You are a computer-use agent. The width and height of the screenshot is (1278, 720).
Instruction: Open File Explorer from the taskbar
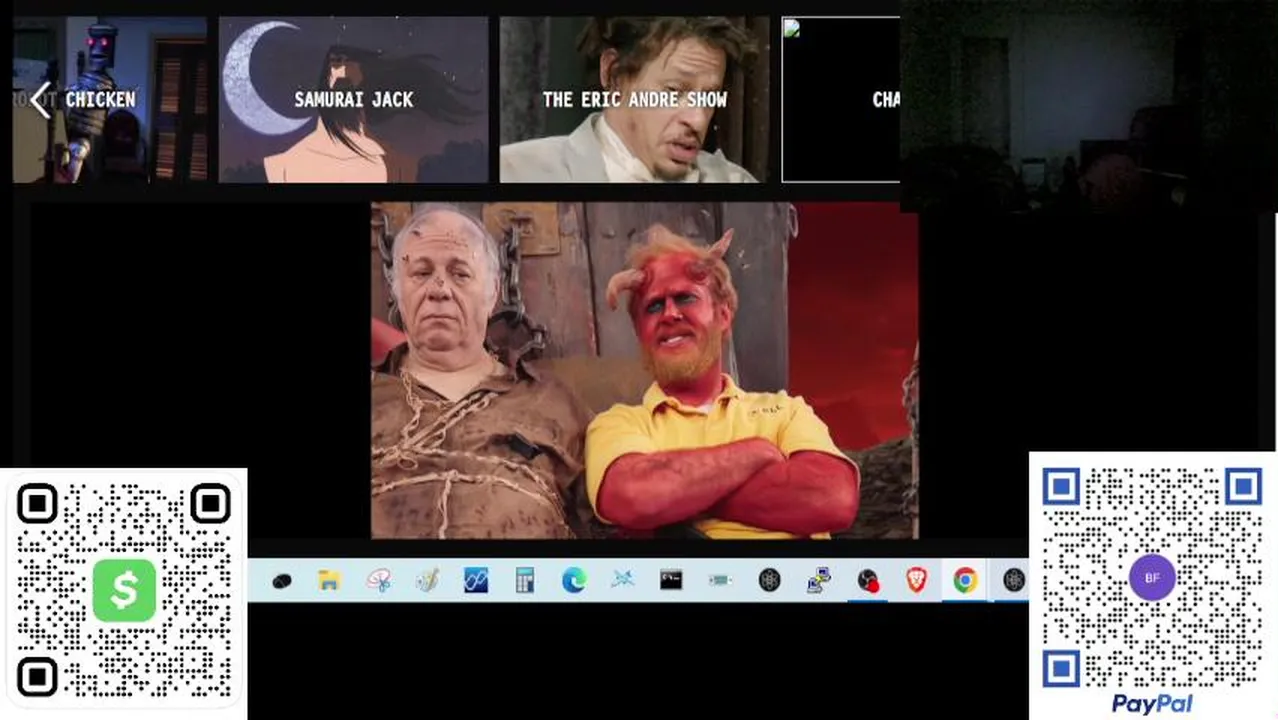[329, 580]
